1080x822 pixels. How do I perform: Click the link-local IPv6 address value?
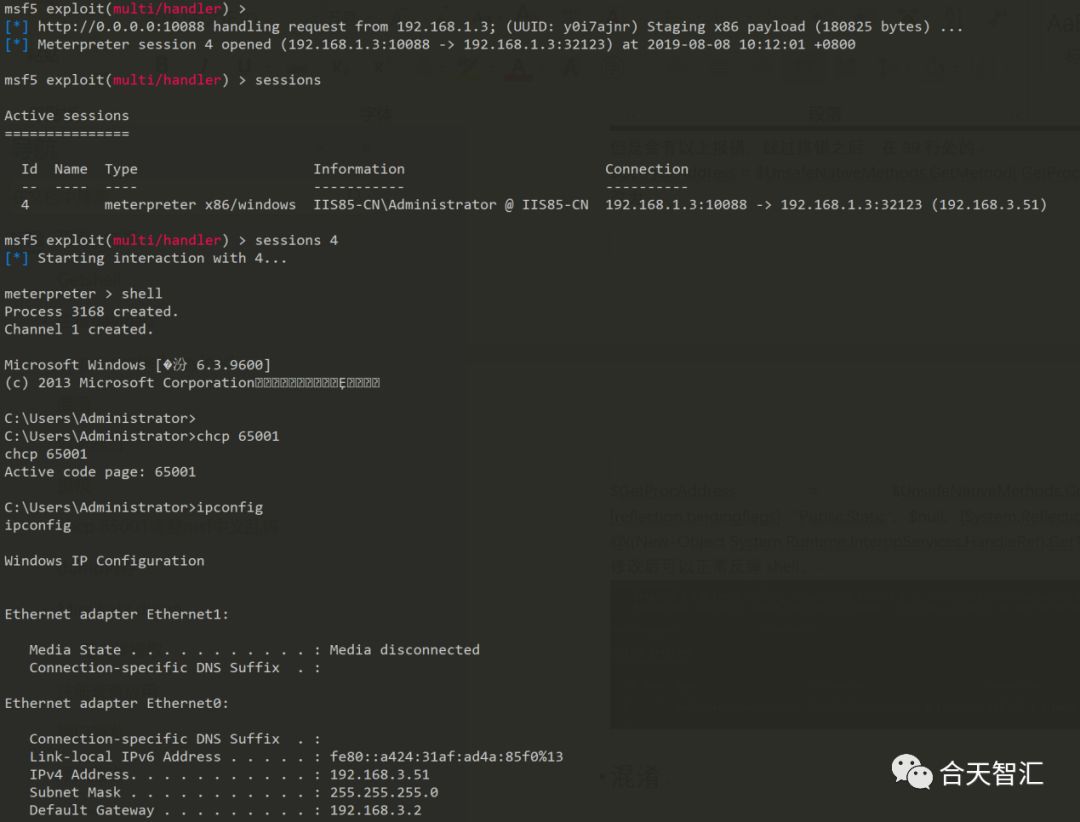(446, 757)
